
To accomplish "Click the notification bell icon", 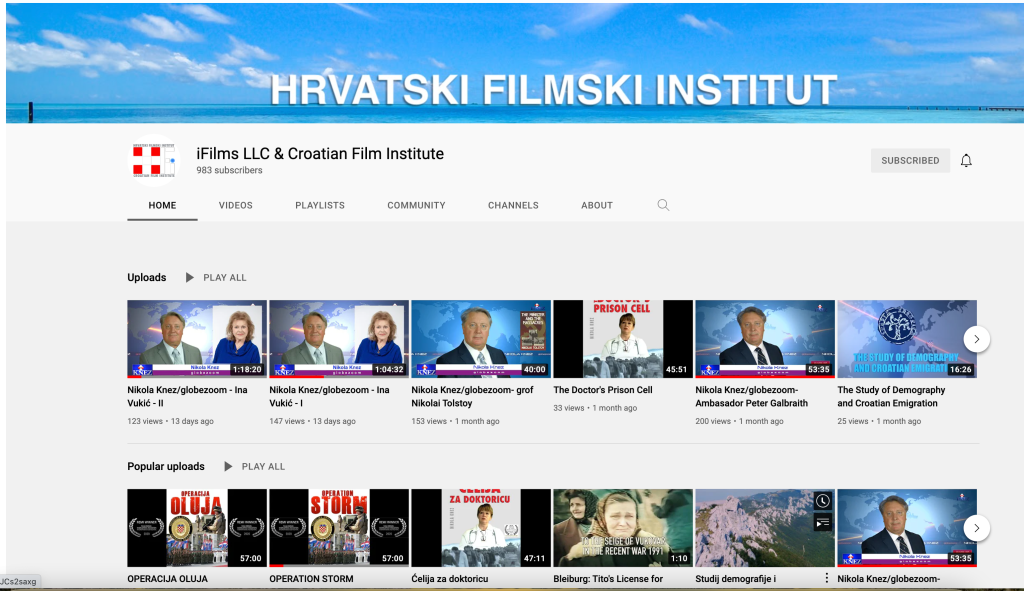I will click(x=966, y=161).
